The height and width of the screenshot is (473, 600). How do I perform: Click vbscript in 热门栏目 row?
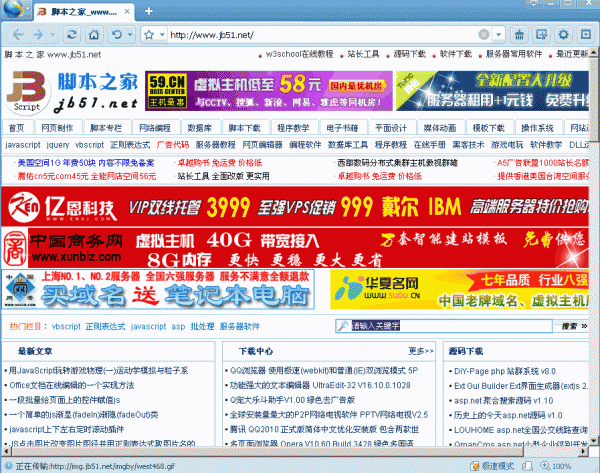pyautogui.click(x=66, y=326)
